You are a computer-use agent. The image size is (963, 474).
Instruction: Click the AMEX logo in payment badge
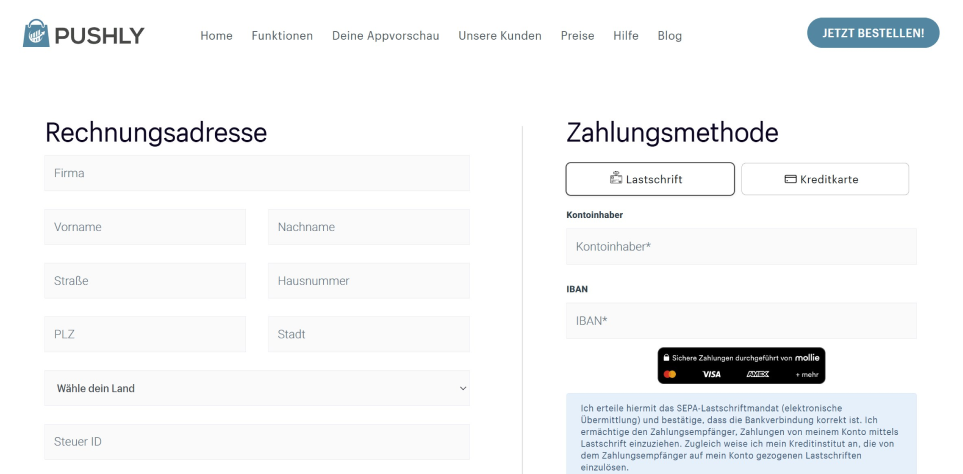(x=758, y=374)
